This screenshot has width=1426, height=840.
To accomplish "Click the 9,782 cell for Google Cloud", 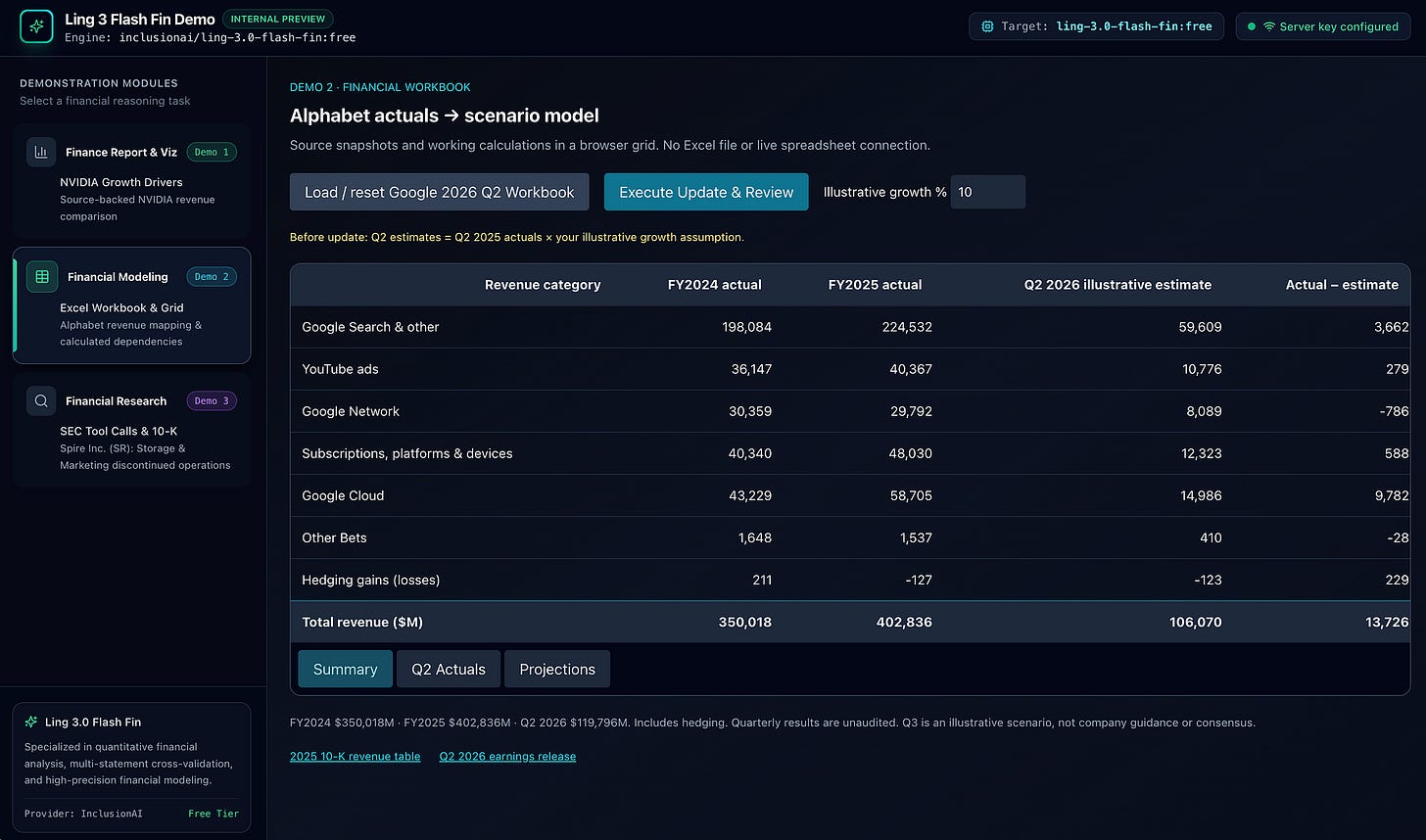I will point(1392,495).
